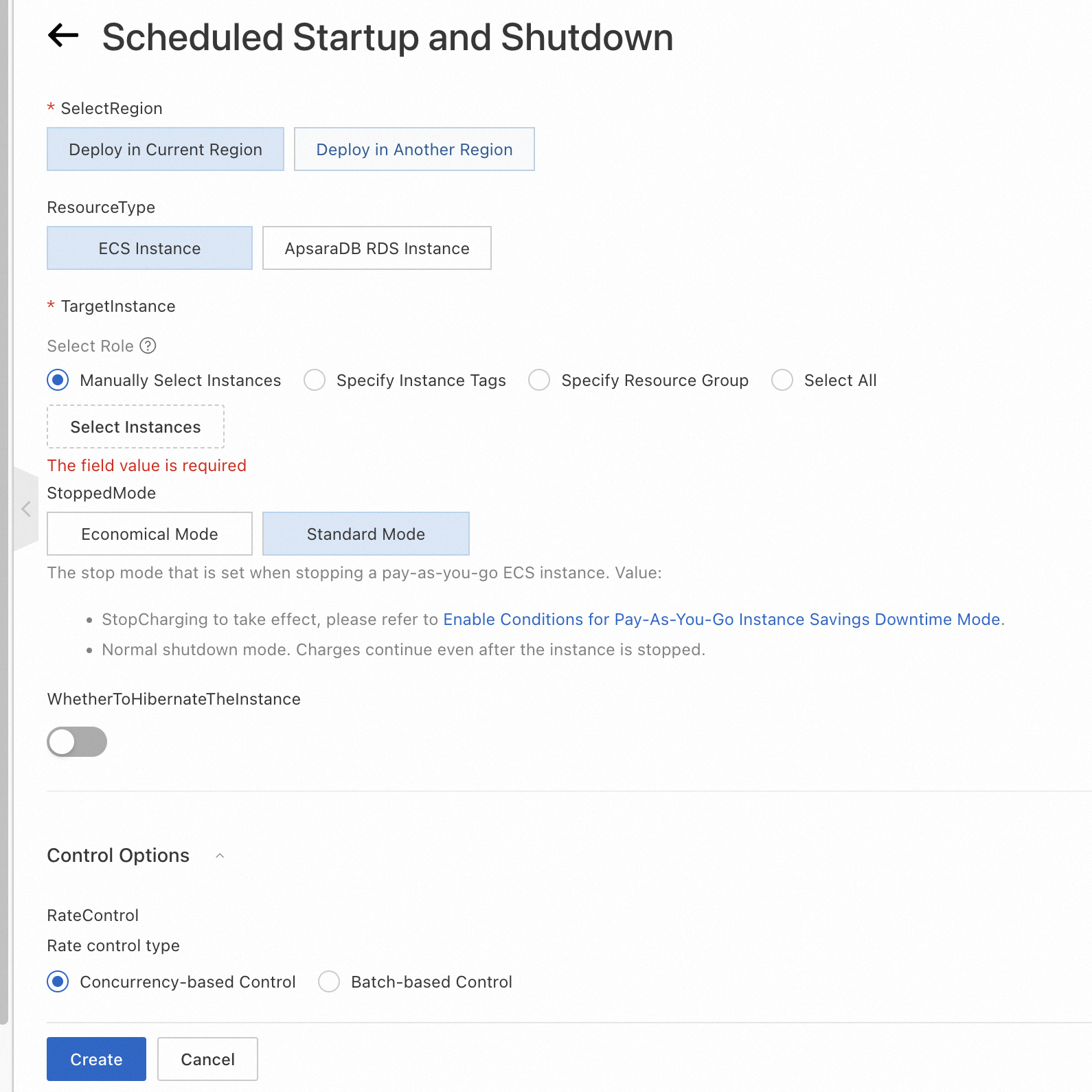Select Manually Select Instances radio button
1092x1092 pixels.
click(x=58, y=380)
